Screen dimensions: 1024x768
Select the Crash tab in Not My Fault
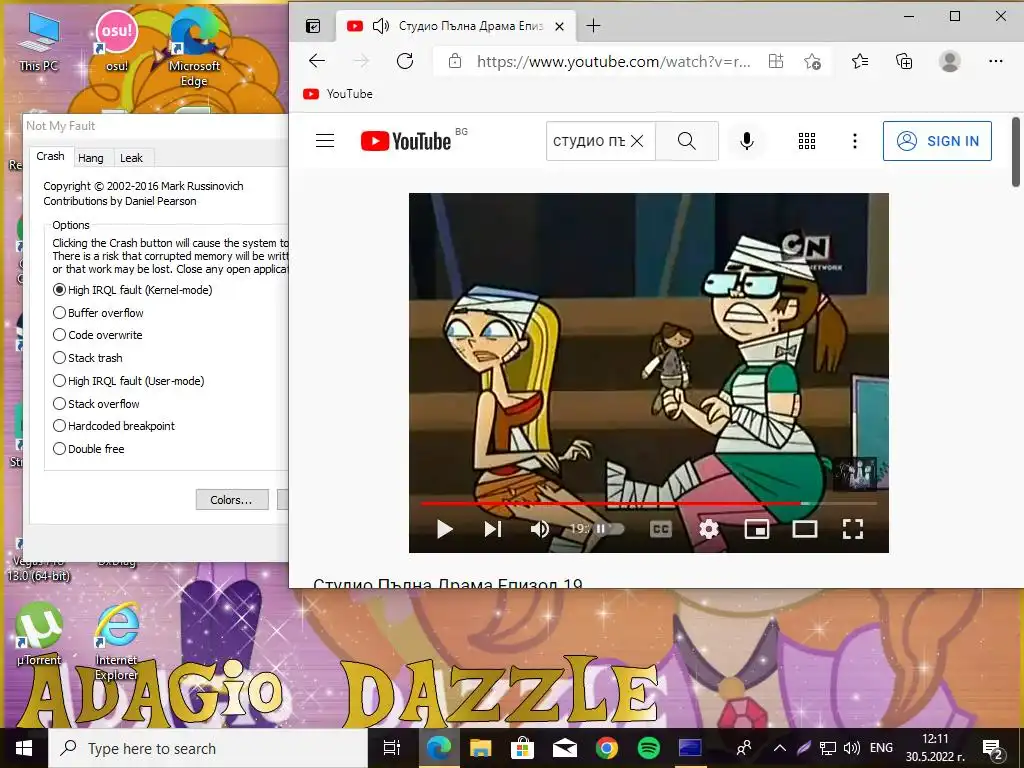coord(50,156)
